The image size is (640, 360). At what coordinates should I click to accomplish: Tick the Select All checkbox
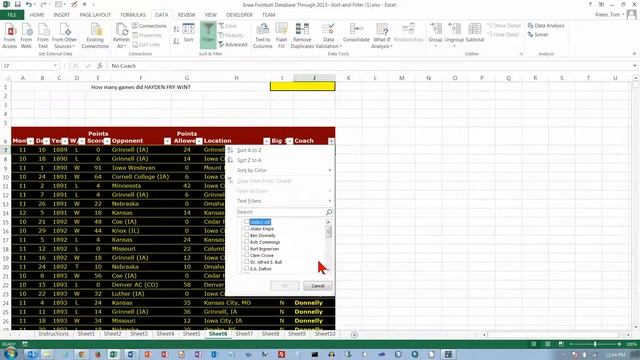247,222
